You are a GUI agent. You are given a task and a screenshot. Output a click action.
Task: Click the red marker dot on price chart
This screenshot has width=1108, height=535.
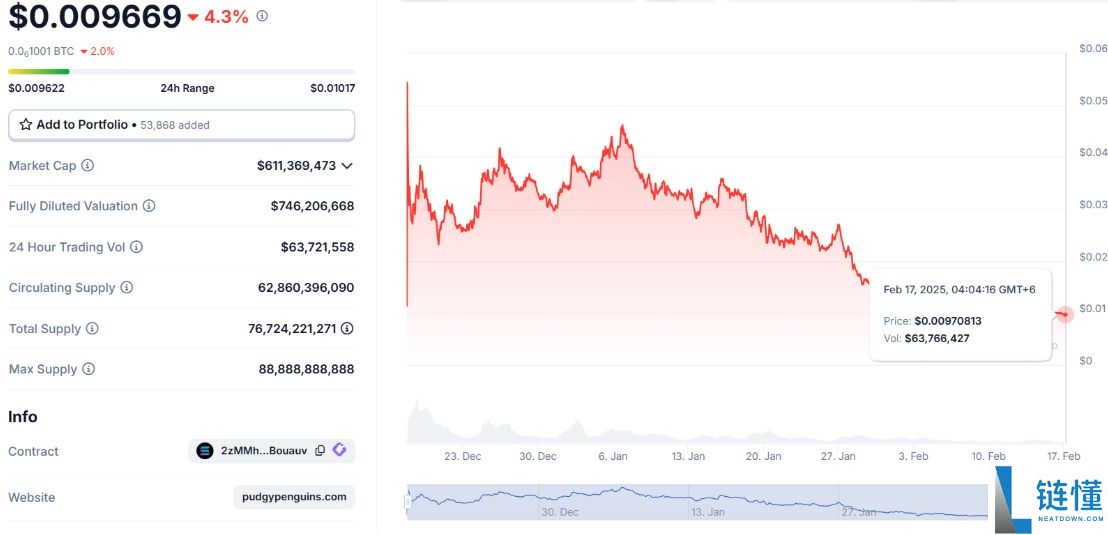1065,314
